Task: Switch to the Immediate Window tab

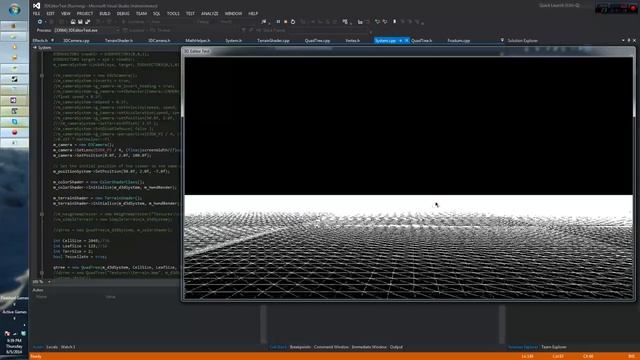Action: [369, 347]
